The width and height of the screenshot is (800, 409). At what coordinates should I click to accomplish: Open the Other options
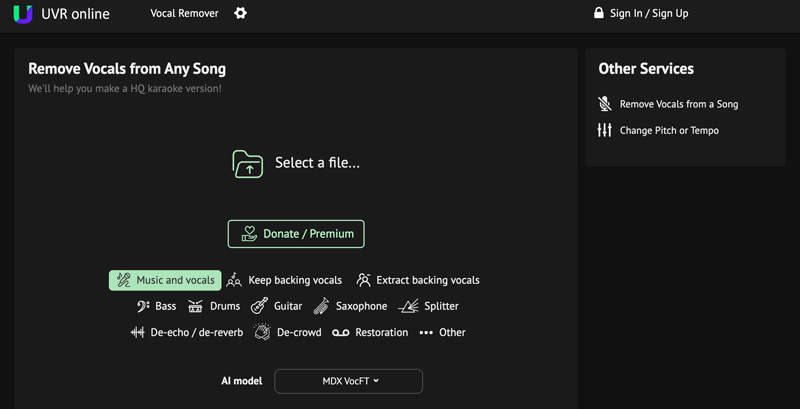point(442,333)
